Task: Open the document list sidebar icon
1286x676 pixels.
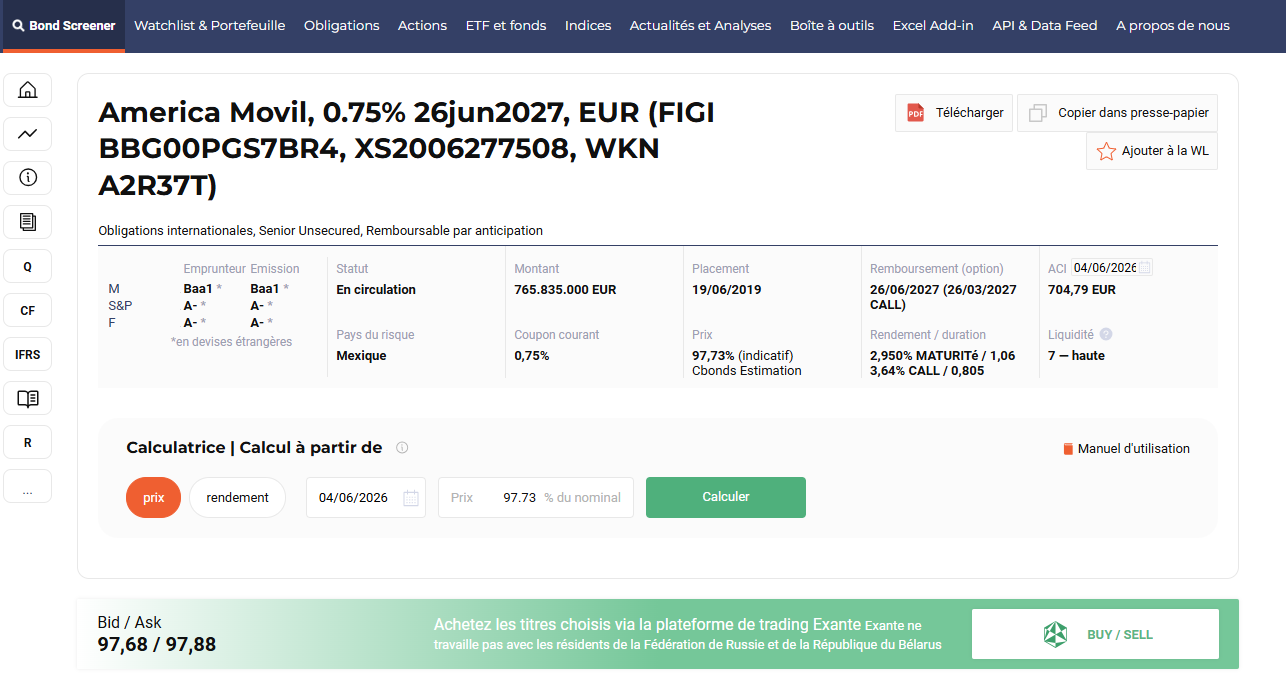Action: (28, 222)
